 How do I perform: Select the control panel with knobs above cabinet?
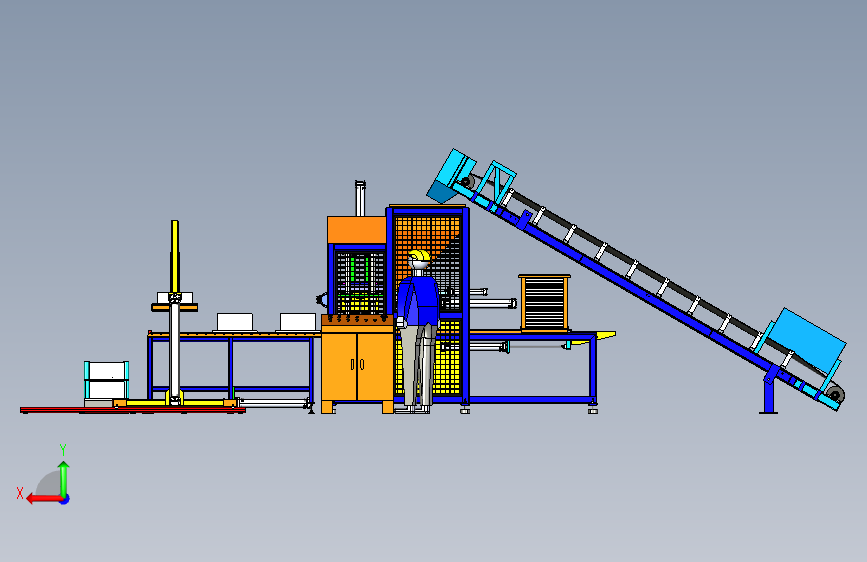click(x=357, y=320)
